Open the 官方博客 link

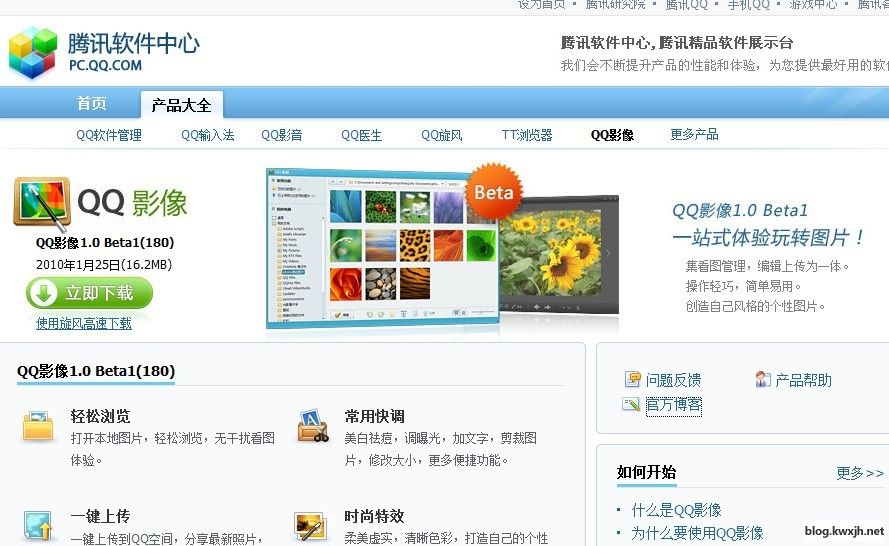click(674, 405)
